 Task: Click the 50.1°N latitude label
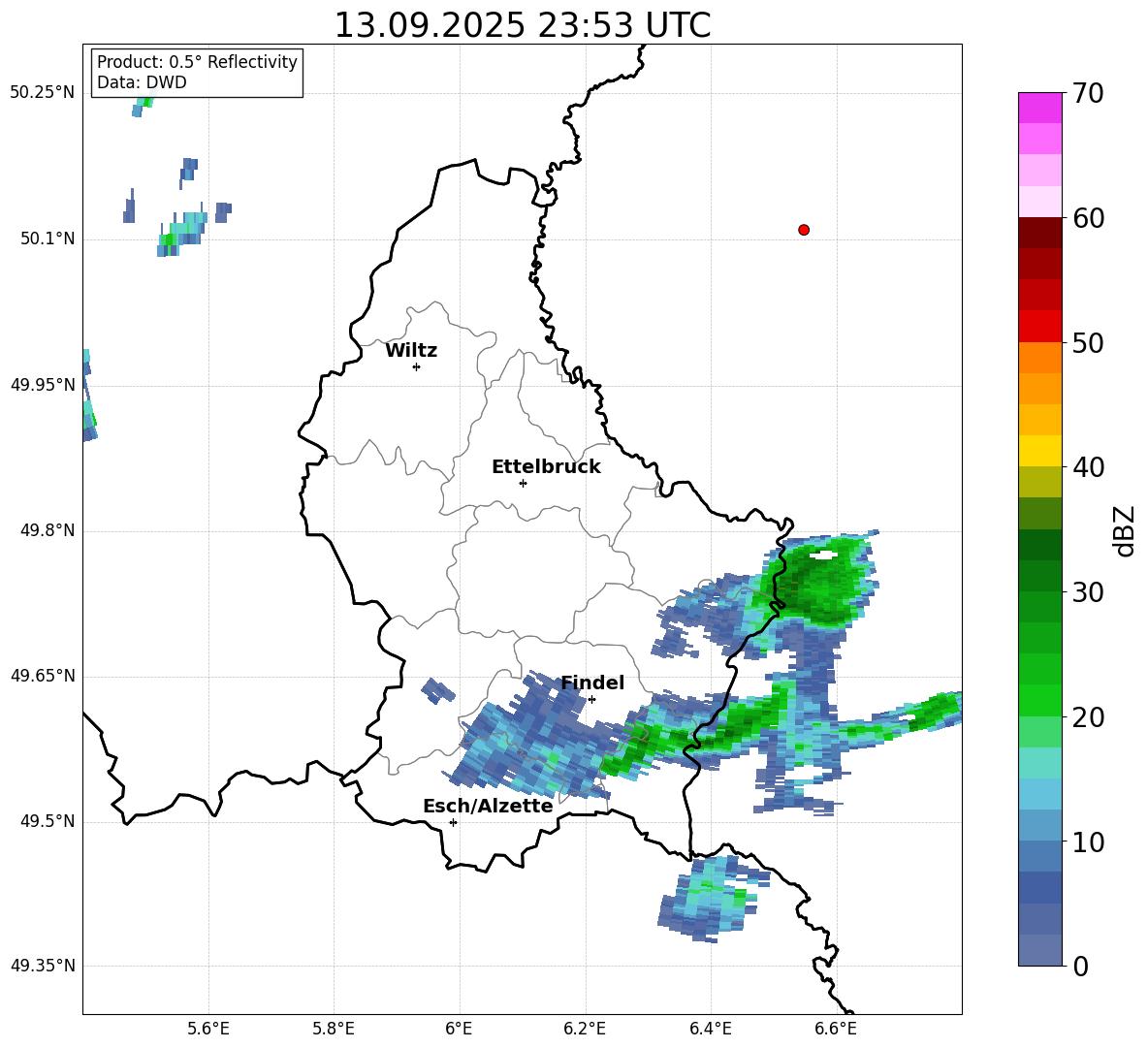48,239
